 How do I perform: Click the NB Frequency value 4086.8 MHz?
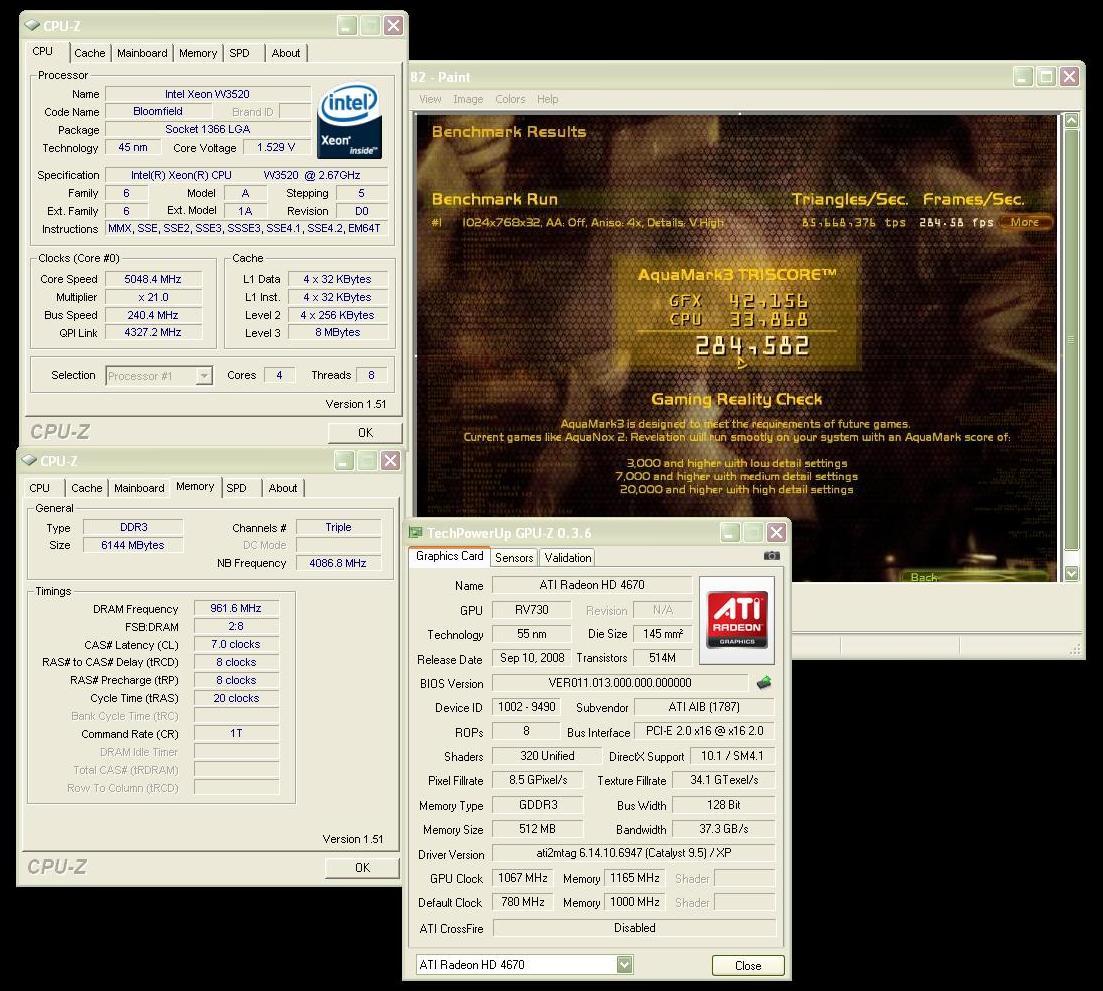(x=338, y=563)
